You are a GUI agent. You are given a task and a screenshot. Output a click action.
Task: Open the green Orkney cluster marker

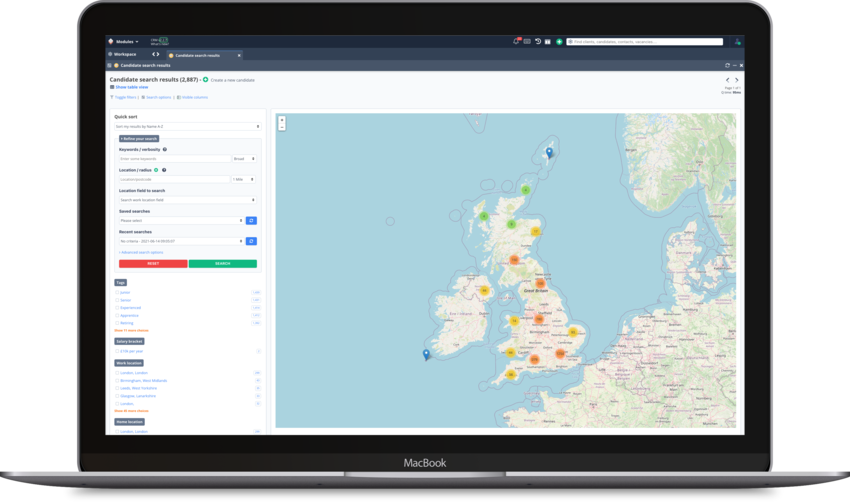tap(525, 190)
